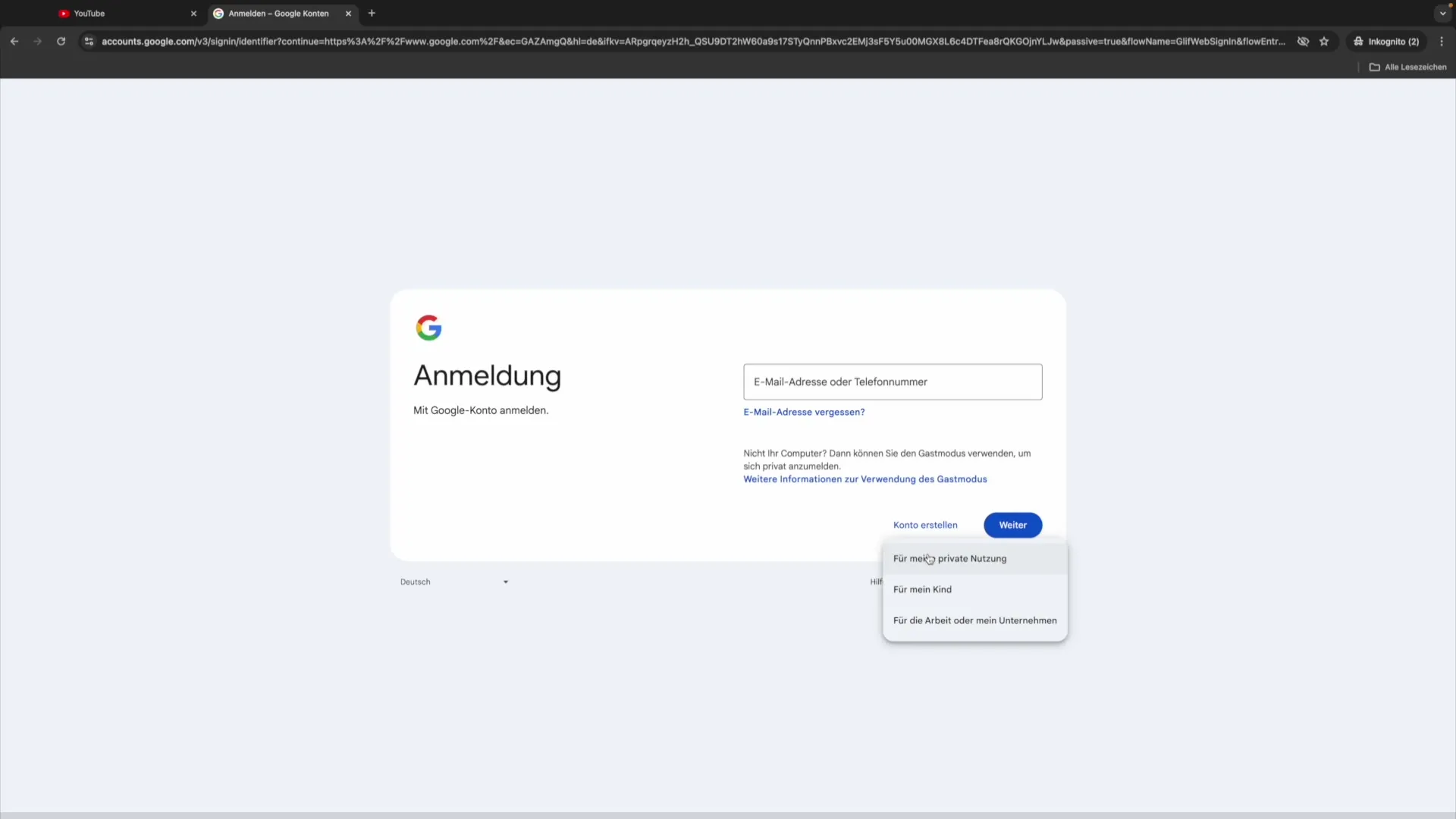Click the page reload icon
The width and height of the screenshot is (1456, 819).
[61, 41]
